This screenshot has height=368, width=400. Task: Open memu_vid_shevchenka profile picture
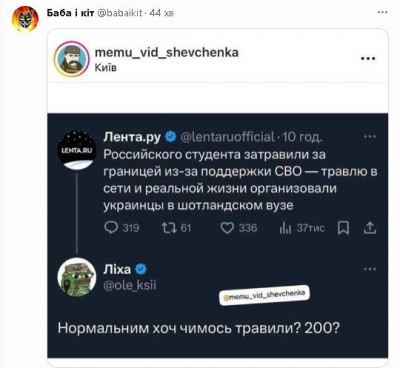click(71, 59)
